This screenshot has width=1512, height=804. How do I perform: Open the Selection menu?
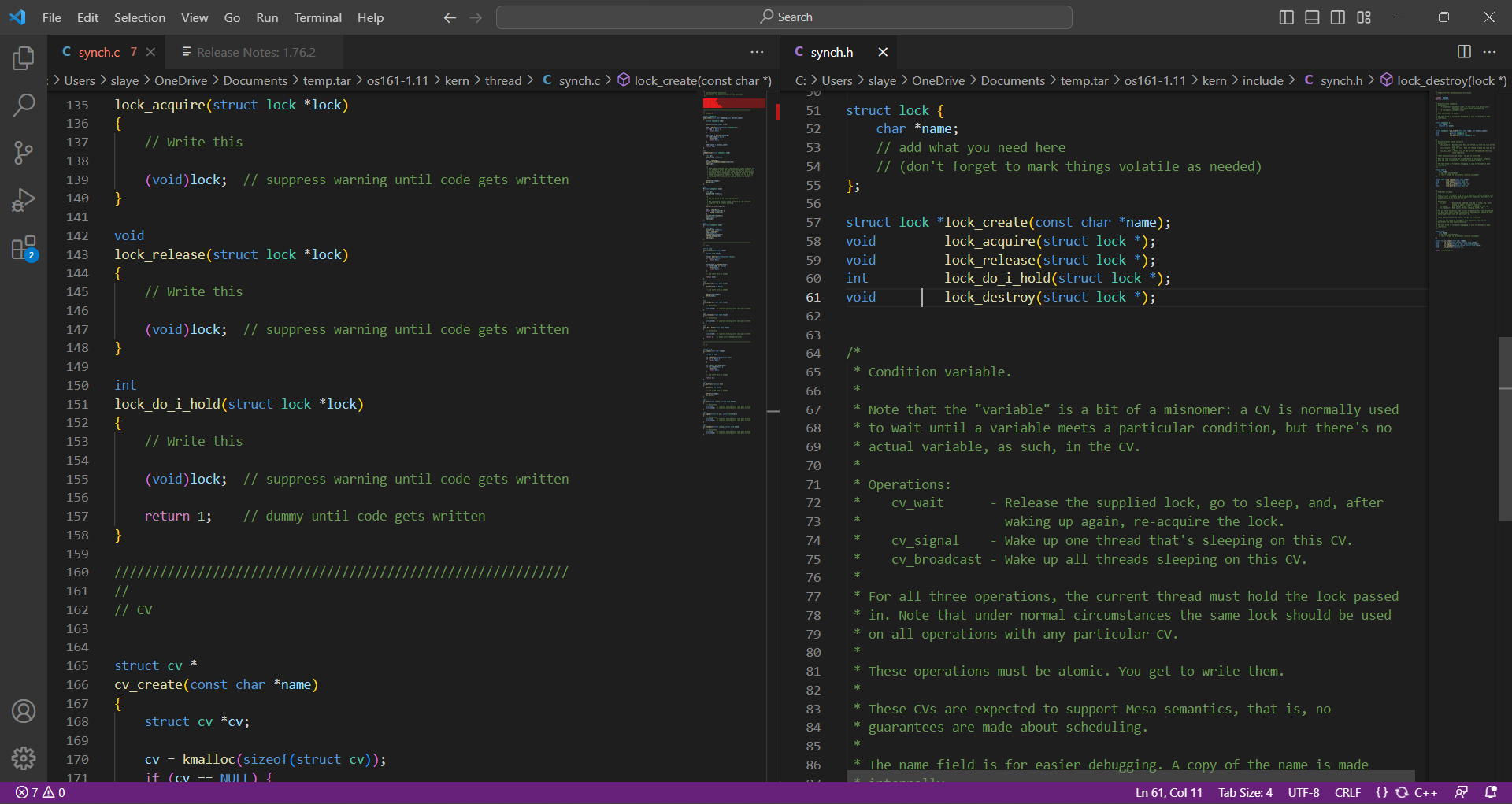(139, 17)
